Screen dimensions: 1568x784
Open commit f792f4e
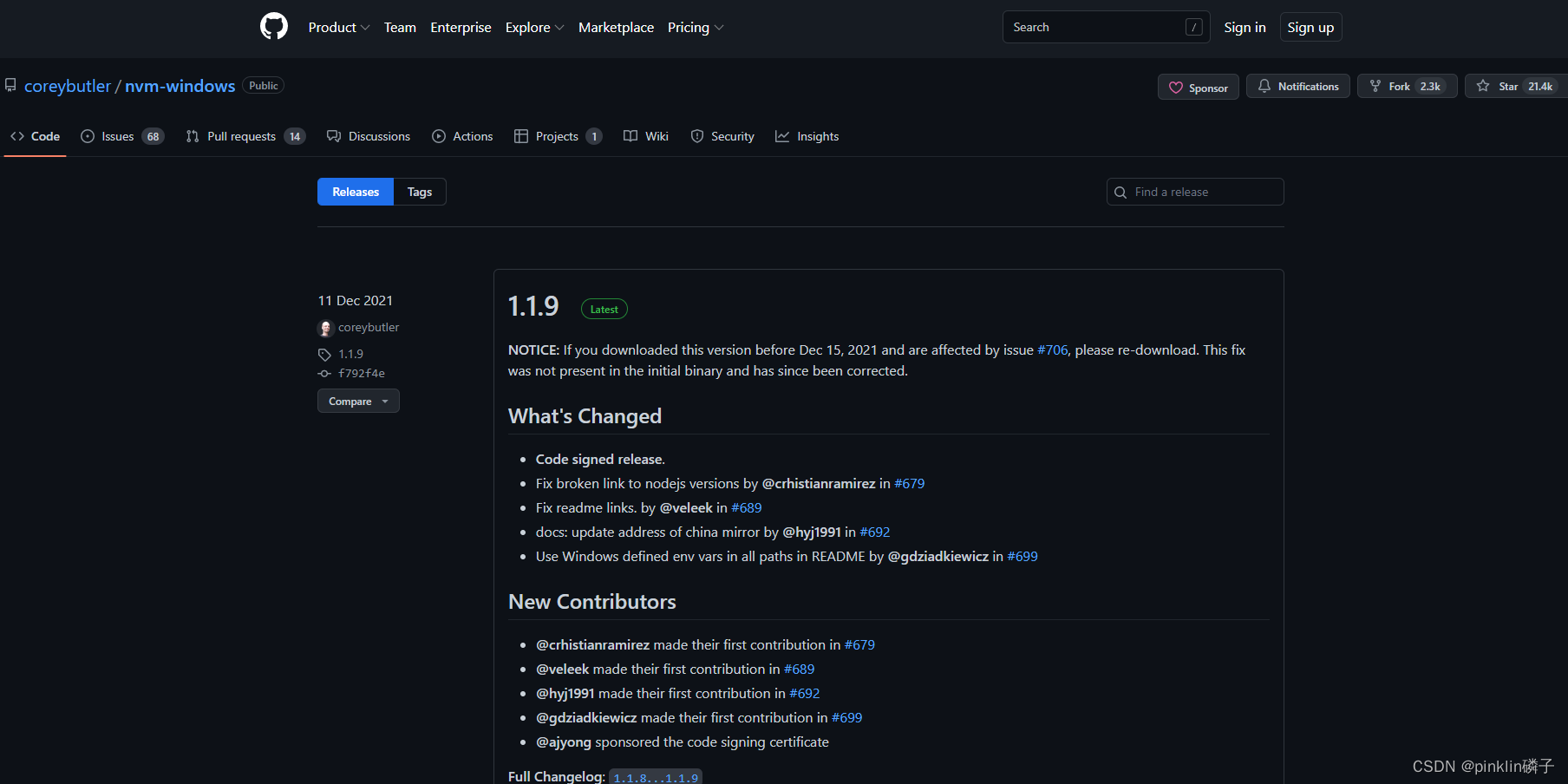pyautogui.click(x=362, y=373)
